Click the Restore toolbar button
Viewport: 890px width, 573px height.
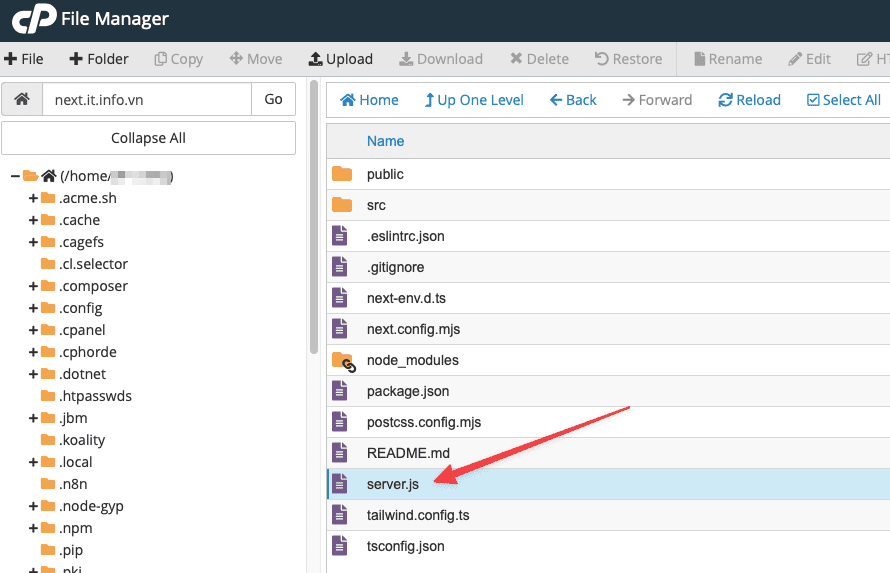tap(628, 59)
